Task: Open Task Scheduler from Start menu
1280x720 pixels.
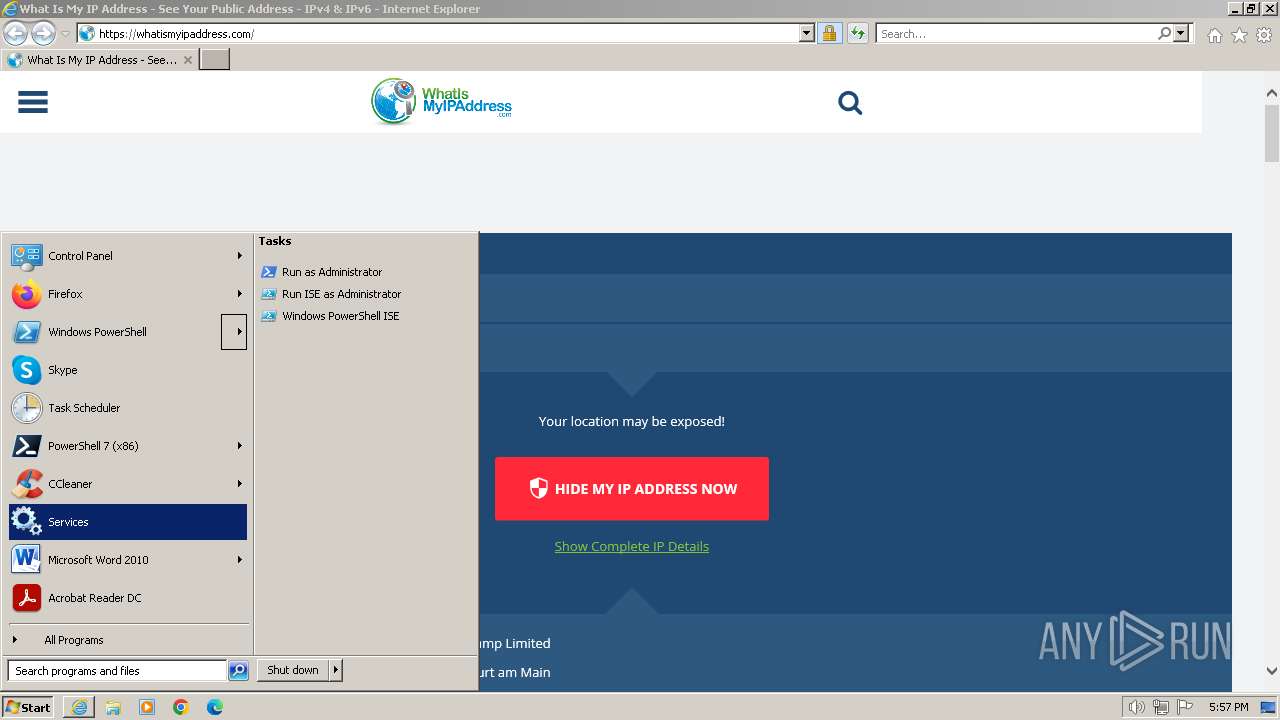Action: 128,408
